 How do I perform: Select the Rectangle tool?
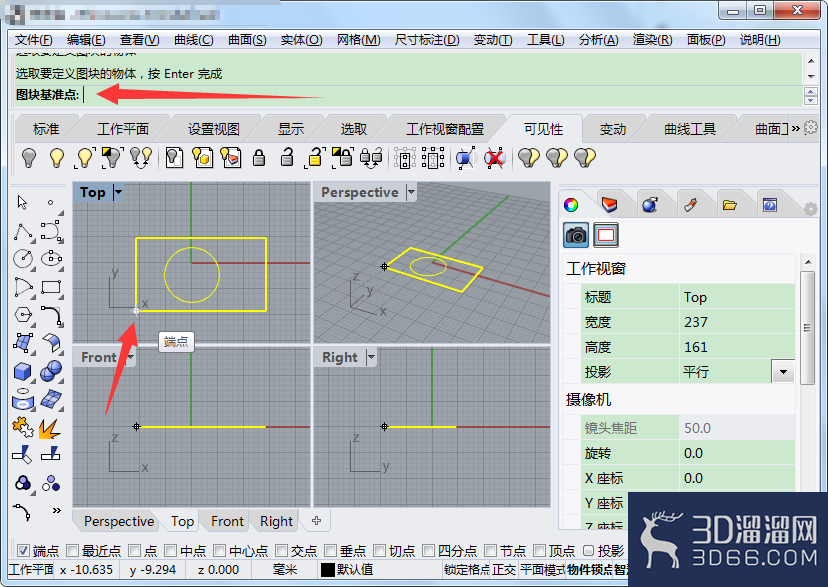coord(51,287)
